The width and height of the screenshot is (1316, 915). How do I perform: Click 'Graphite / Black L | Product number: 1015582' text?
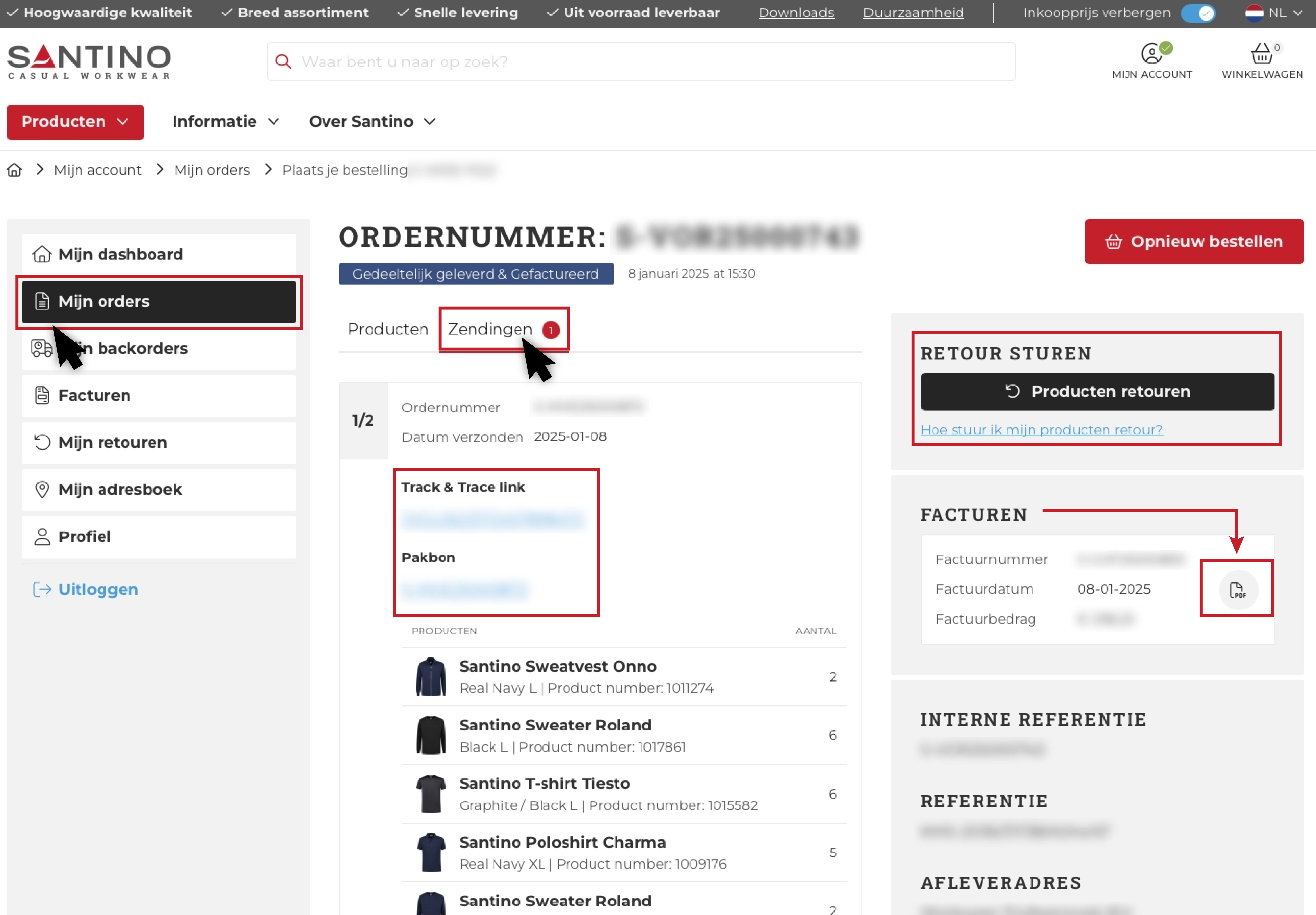coord(608,806)
